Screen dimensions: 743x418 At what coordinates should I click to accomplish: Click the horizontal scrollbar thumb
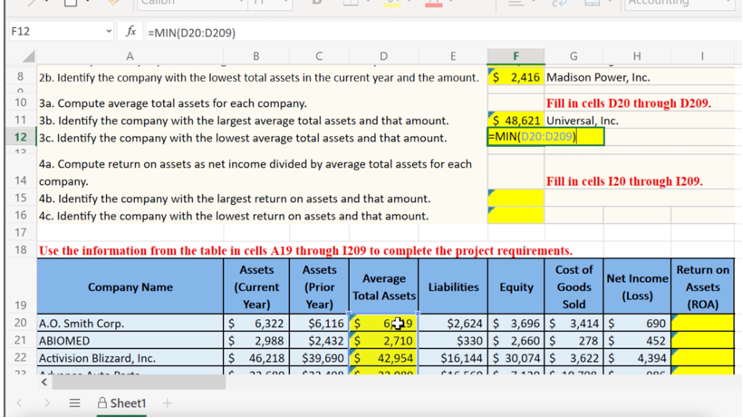[139, 382]
